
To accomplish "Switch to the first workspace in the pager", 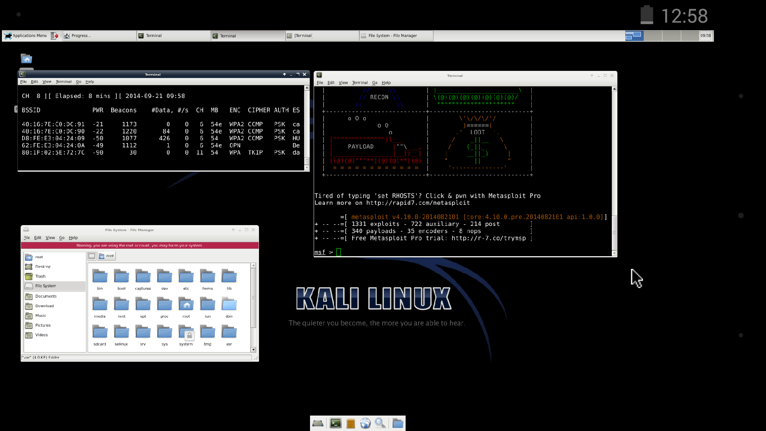I will click(x=634, y=36).
